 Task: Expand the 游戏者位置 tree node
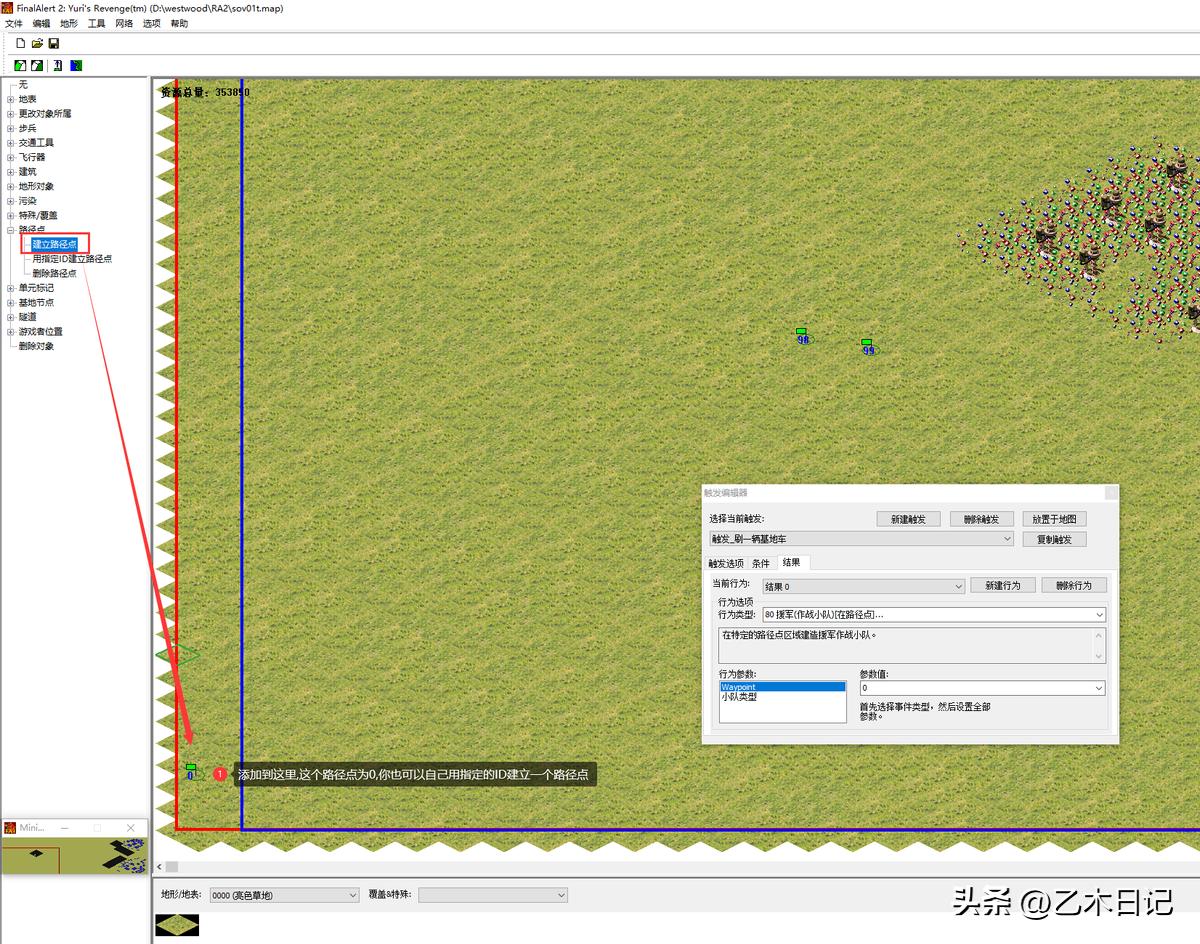11,331
